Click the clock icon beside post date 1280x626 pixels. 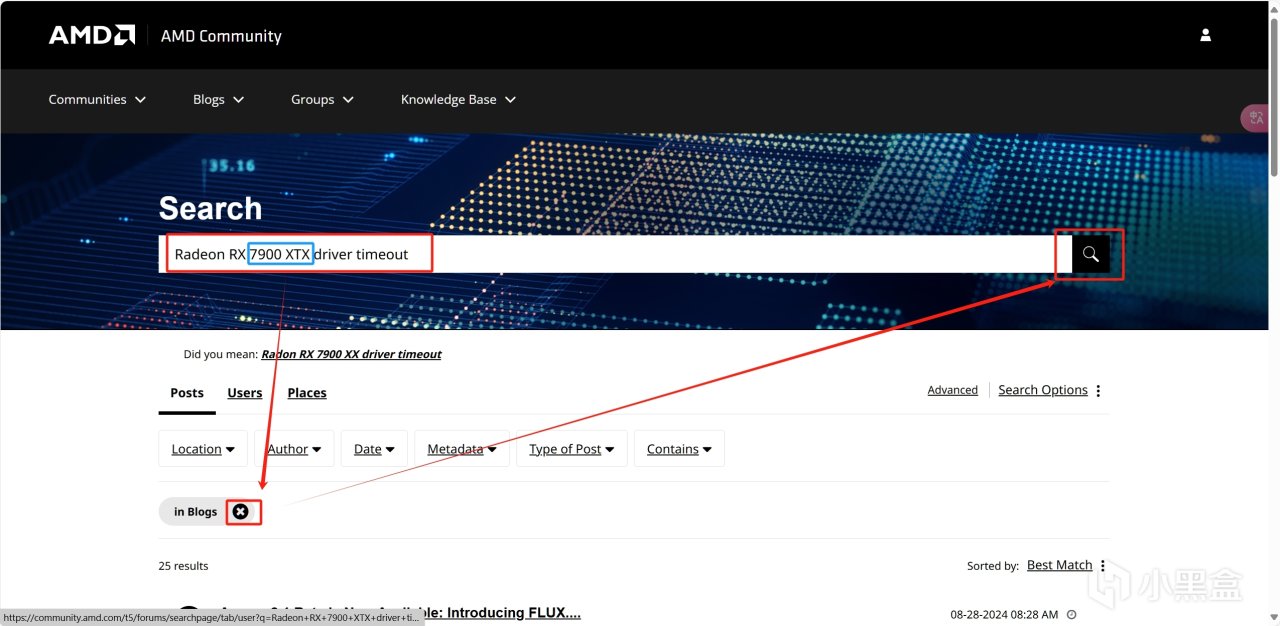click(1071, 614)
